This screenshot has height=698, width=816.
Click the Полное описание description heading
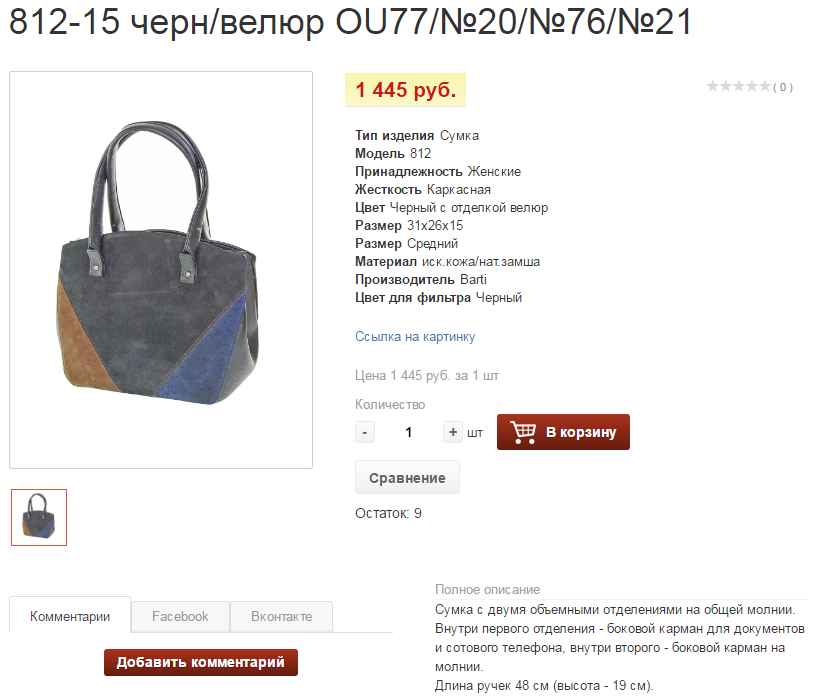[x=487, y=590]
